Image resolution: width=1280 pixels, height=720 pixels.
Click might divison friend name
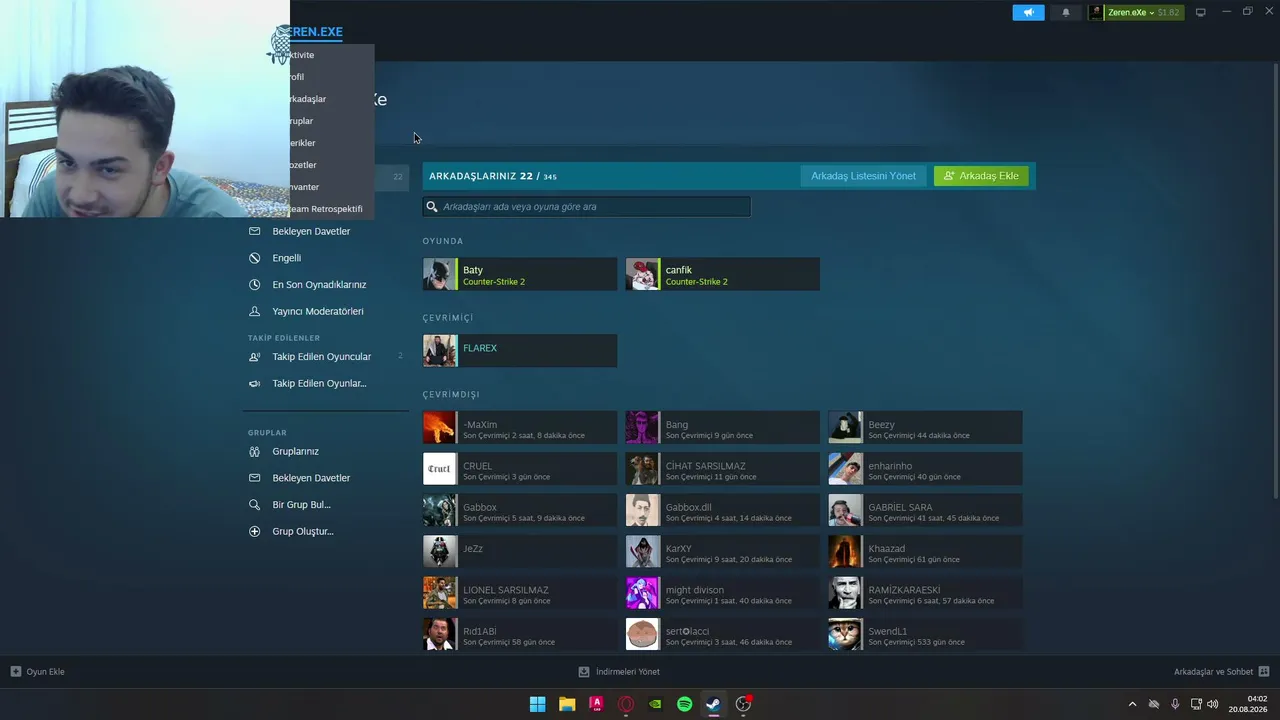(x=695, y=590)
